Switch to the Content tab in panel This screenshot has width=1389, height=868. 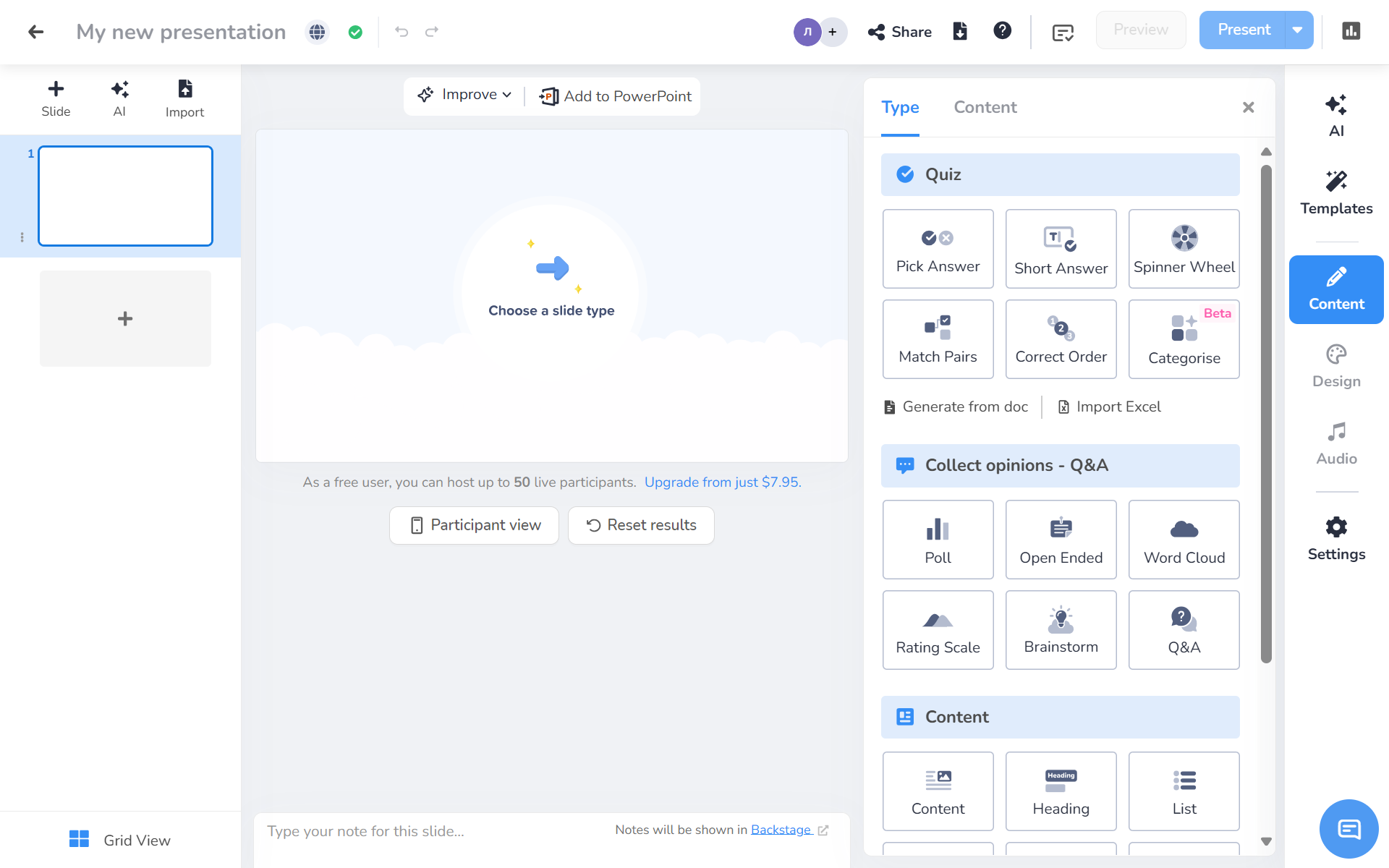point(985,108)
